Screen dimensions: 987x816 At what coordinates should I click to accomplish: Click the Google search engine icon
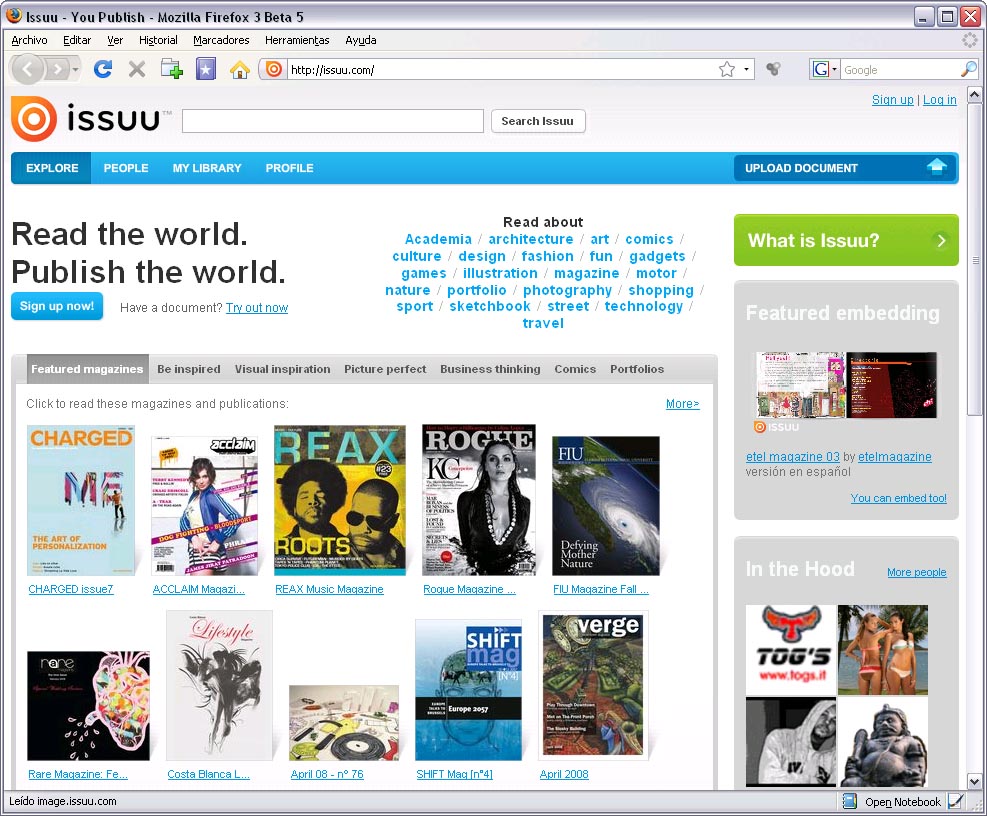coord(821,69)
